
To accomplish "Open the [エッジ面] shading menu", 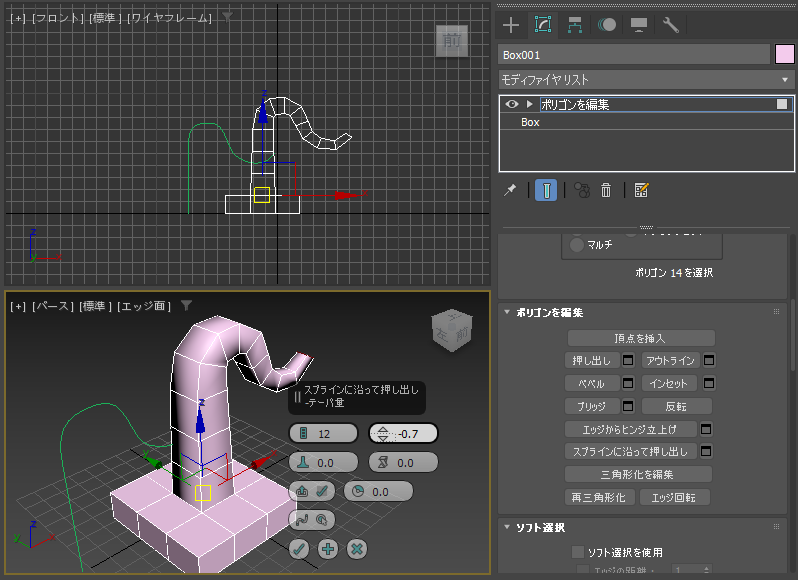I will point(144,306).
